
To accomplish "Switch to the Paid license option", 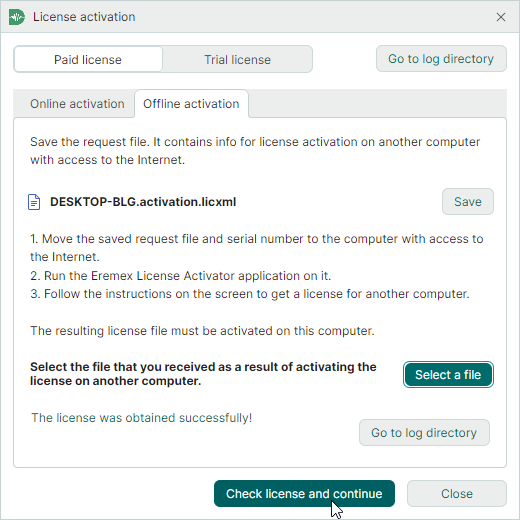I will click(88, 60).
